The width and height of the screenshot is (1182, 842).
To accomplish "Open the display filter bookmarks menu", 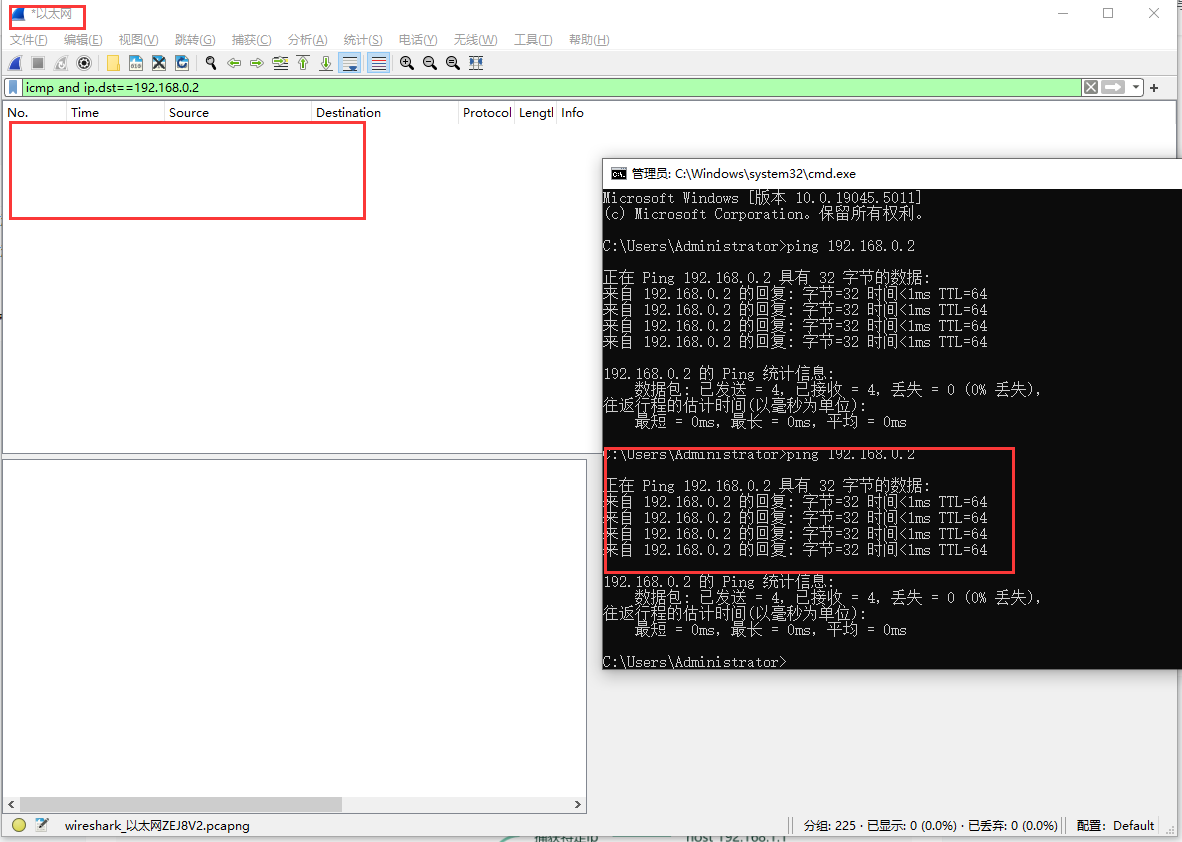I will pos(14,87).
